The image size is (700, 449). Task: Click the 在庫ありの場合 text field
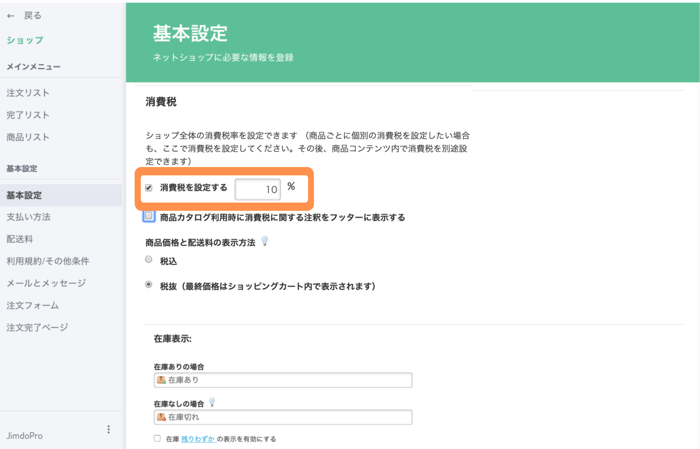pyautogui.click(x=283, y=380)
